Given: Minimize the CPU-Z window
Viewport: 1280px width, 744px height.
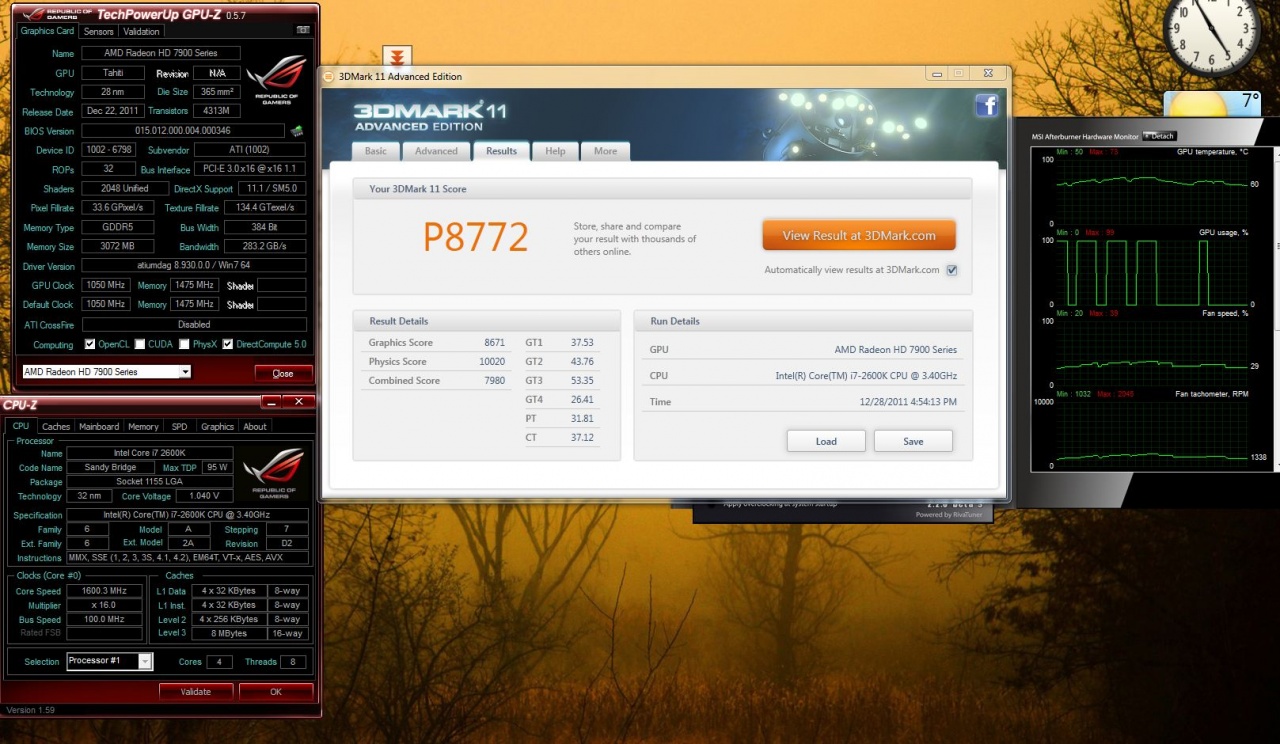Looking at the screenshot, I should [x=270, y=402].
